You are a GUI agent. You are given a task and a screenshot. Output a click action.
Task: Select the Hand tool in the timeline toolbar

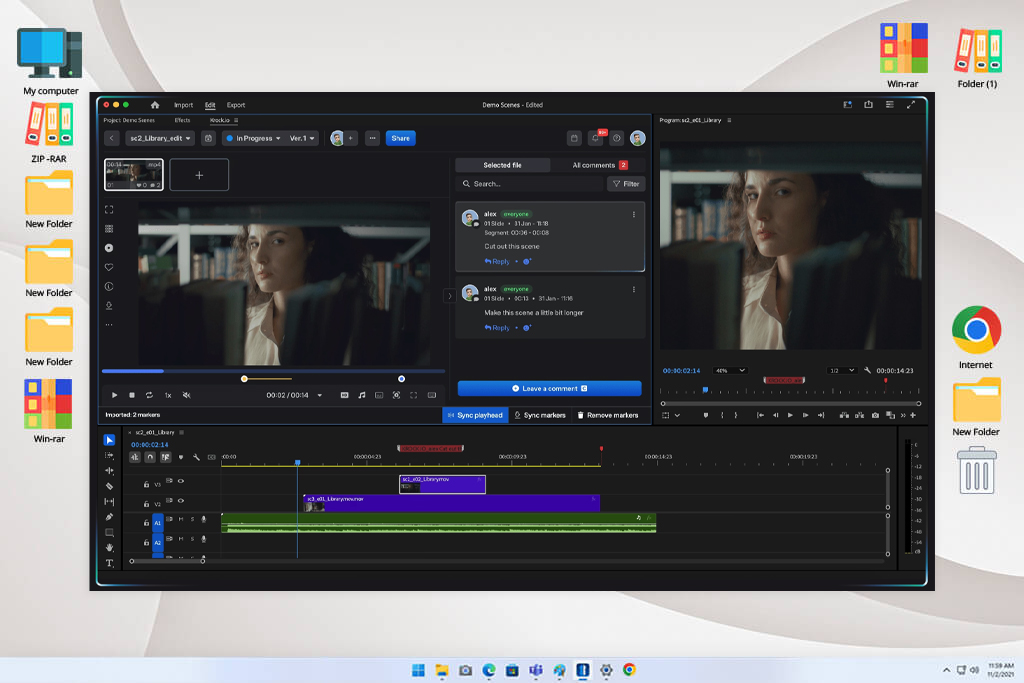109,547
